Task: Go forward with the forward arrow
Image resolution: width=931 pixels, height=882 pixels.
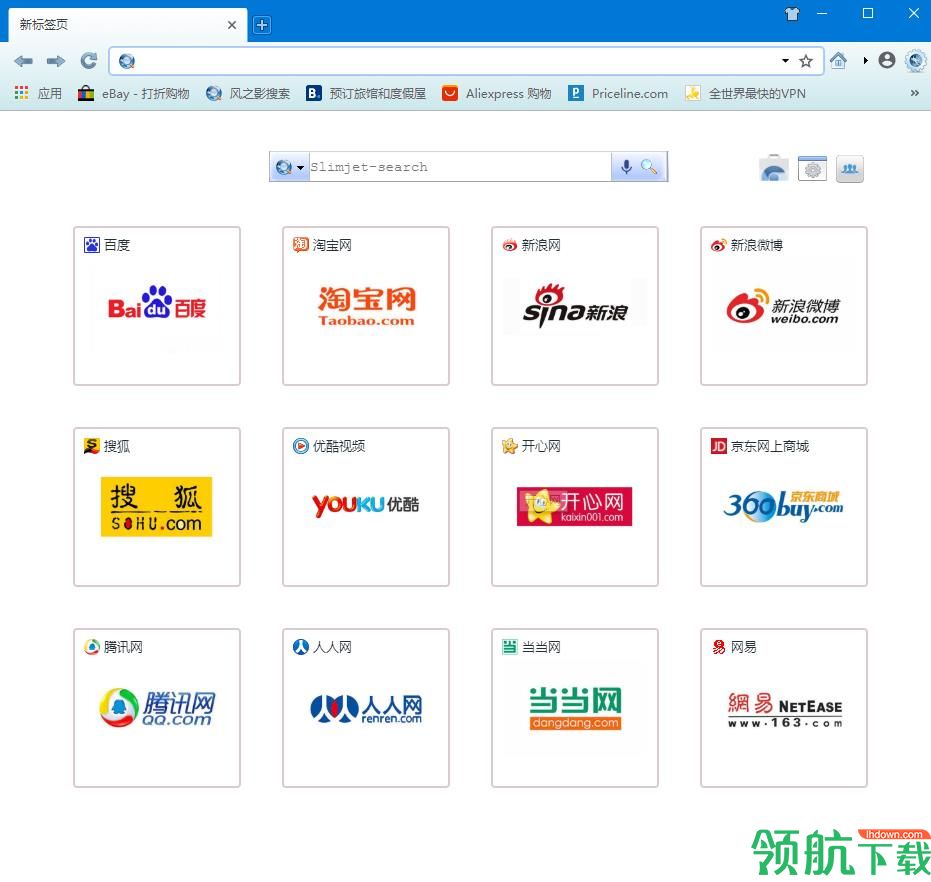Action: (x=56, y=61)
